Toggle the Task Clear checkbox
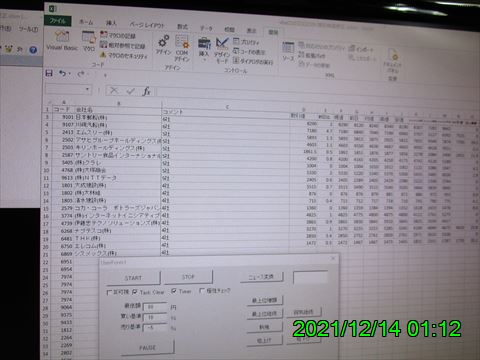Screen dimensions: 480x360 tap(134, 292)
